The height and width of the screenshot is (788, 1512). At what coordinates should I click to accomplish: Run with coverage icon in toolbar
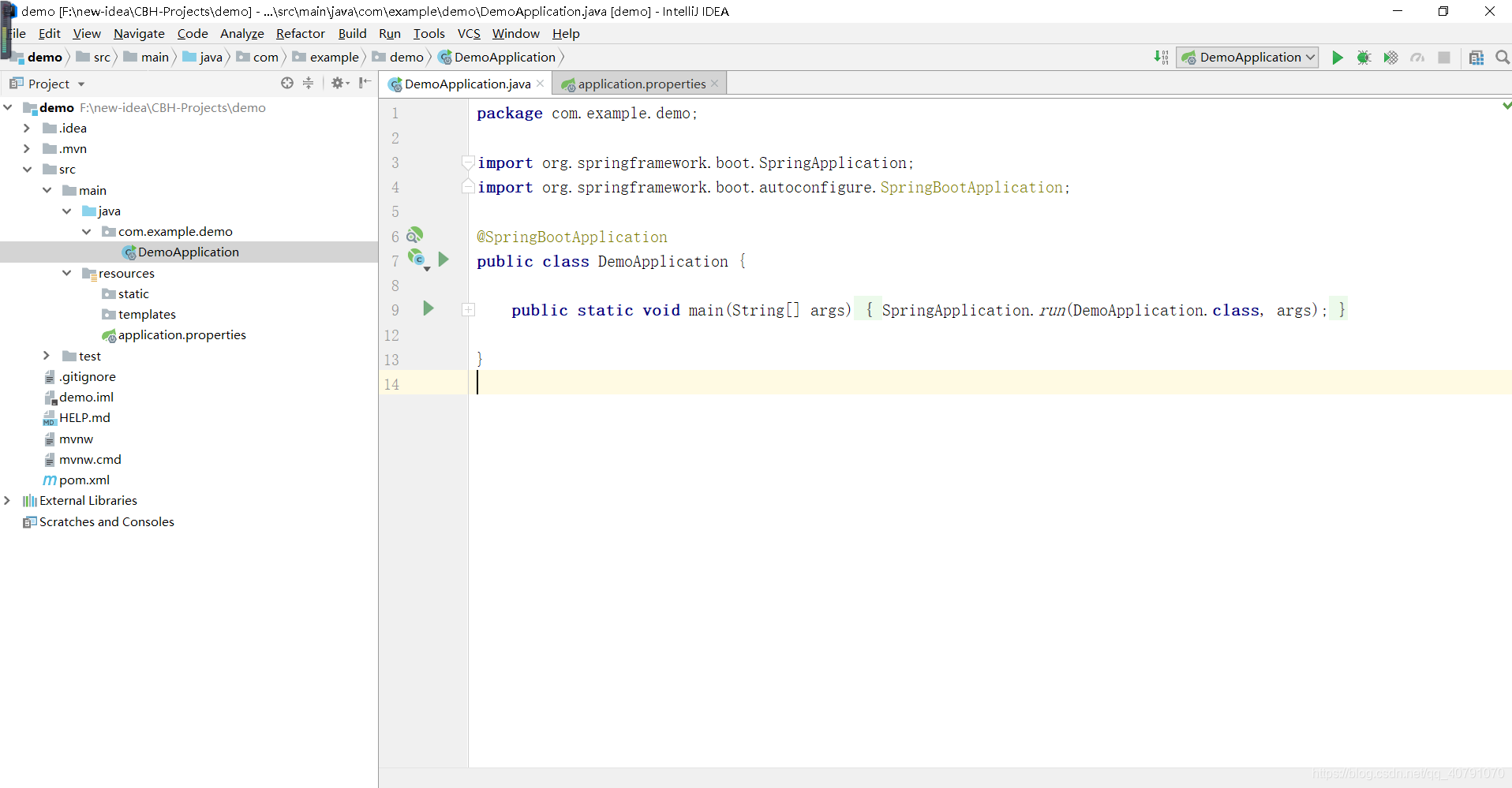(x=1390, y=58)
